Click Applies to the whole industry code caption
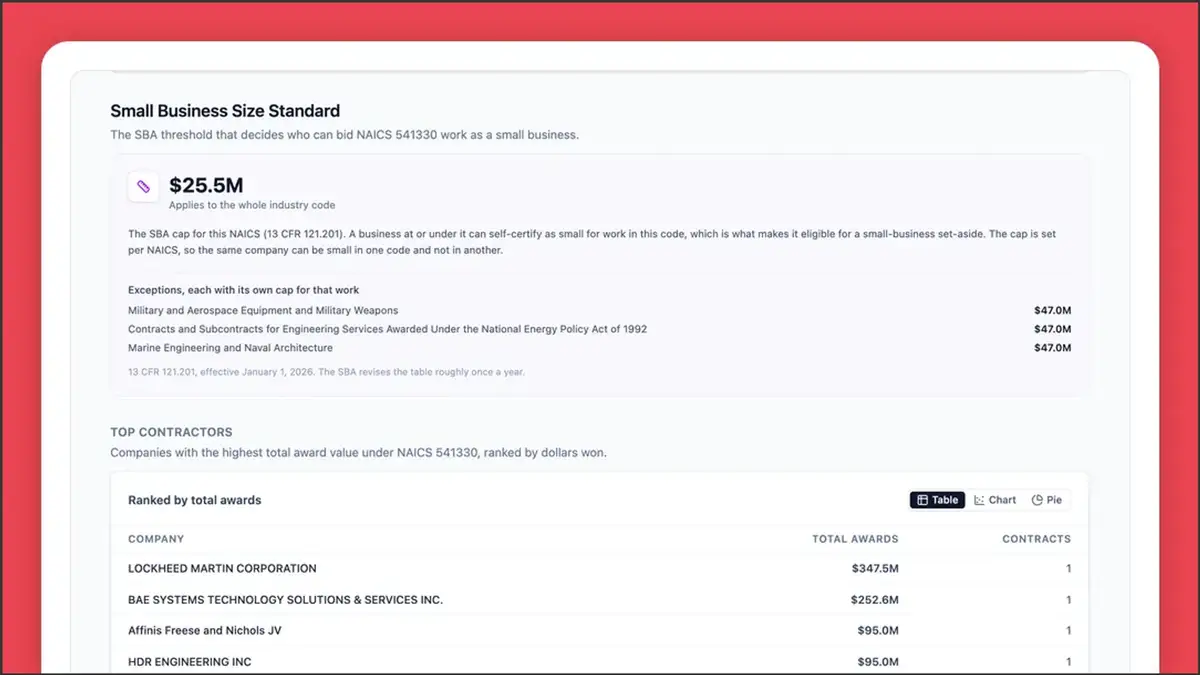1200x675 pixels. [x=252, y=205]
